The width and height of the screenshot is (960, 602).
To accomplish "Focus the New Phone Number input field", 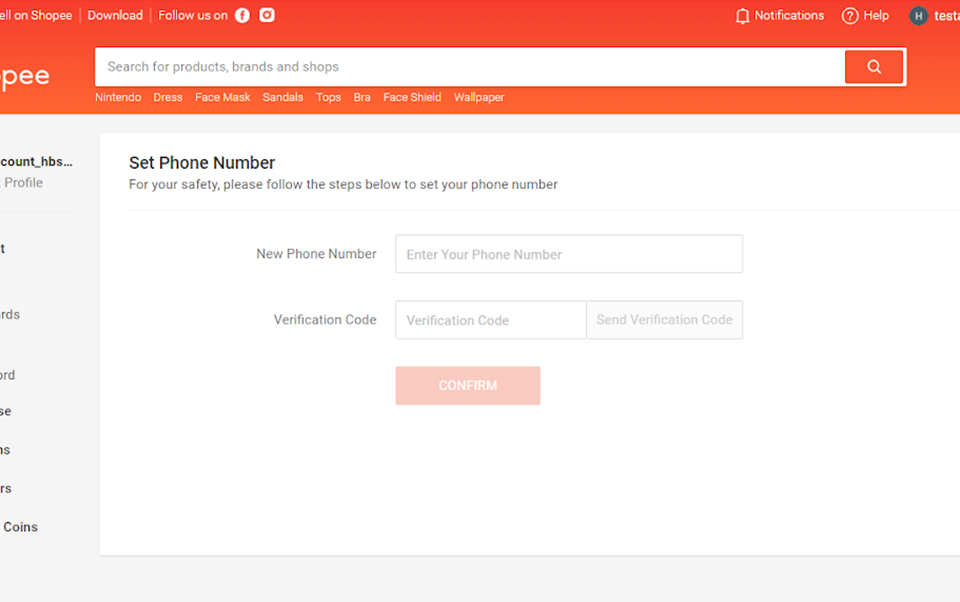I will point(568,254).
